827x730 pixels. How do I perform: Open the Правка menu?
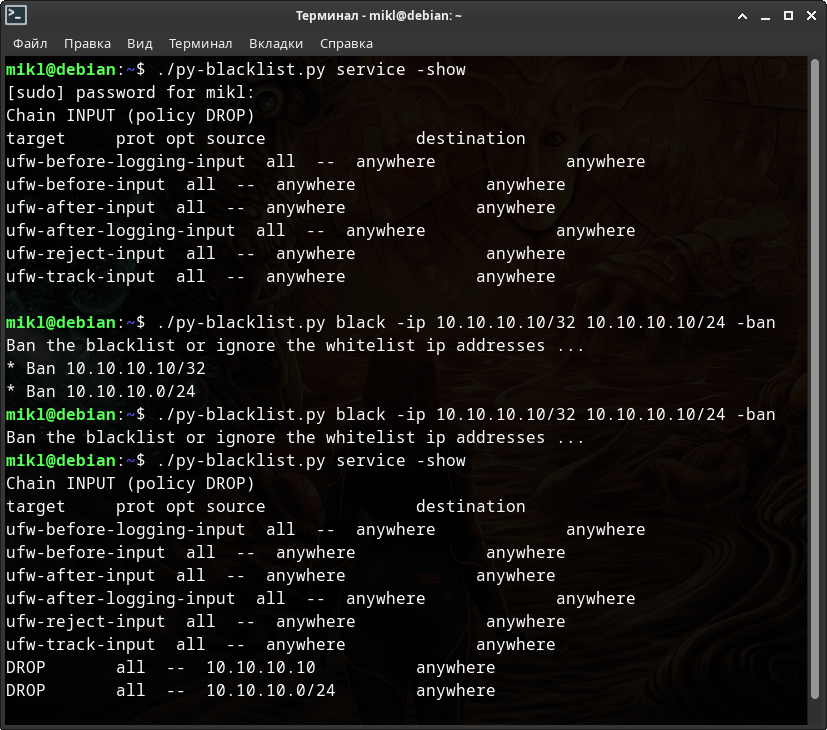click(x=87, y=43)
